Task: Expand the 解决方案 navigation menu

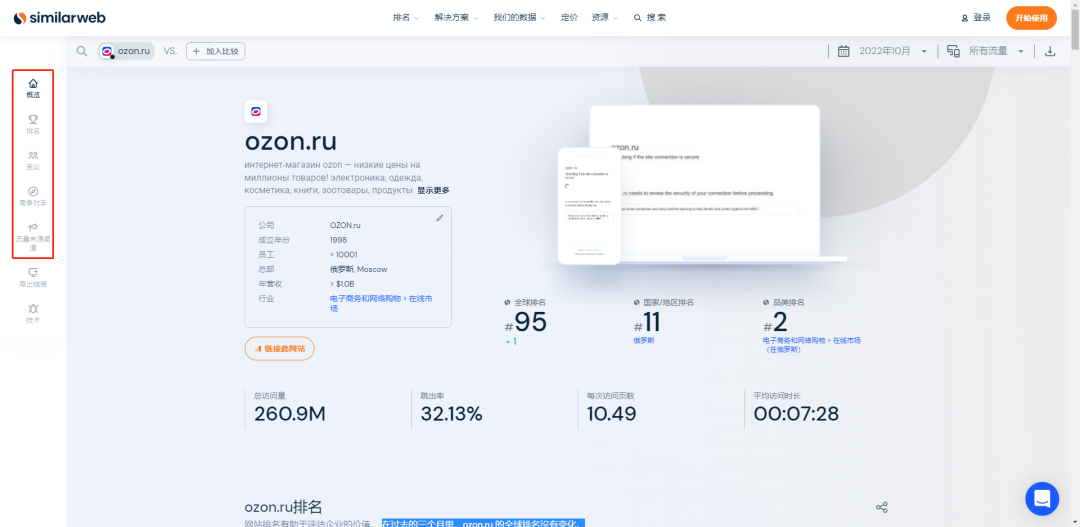Action: tap(456, 18)
